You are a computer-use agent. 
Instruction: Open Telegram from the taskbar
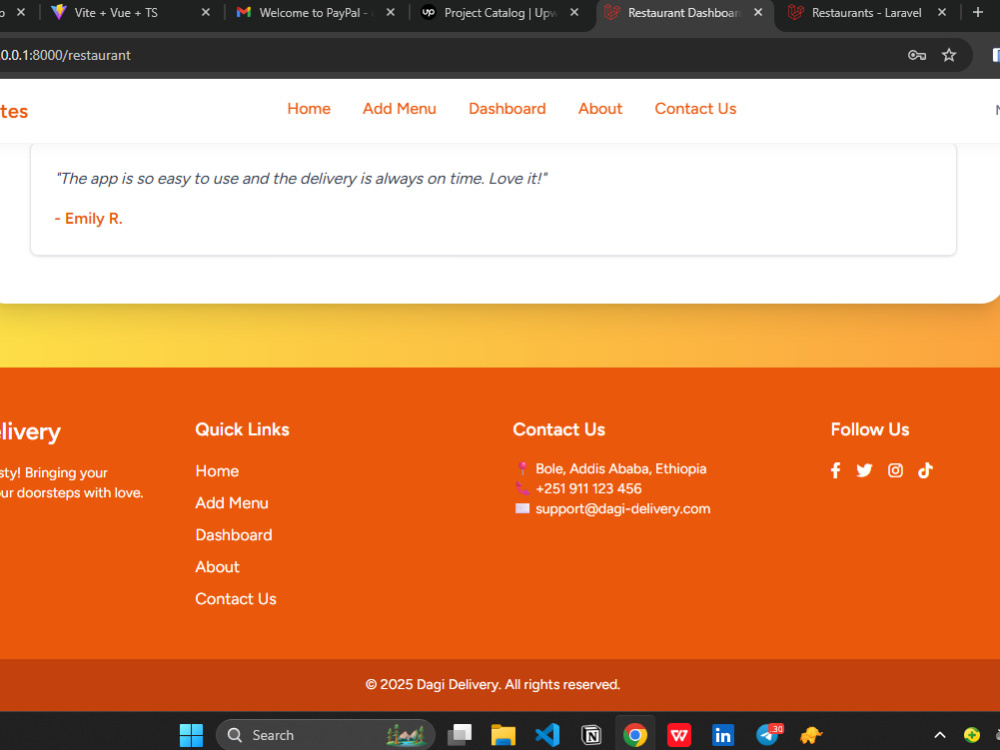tap(767, 735)
